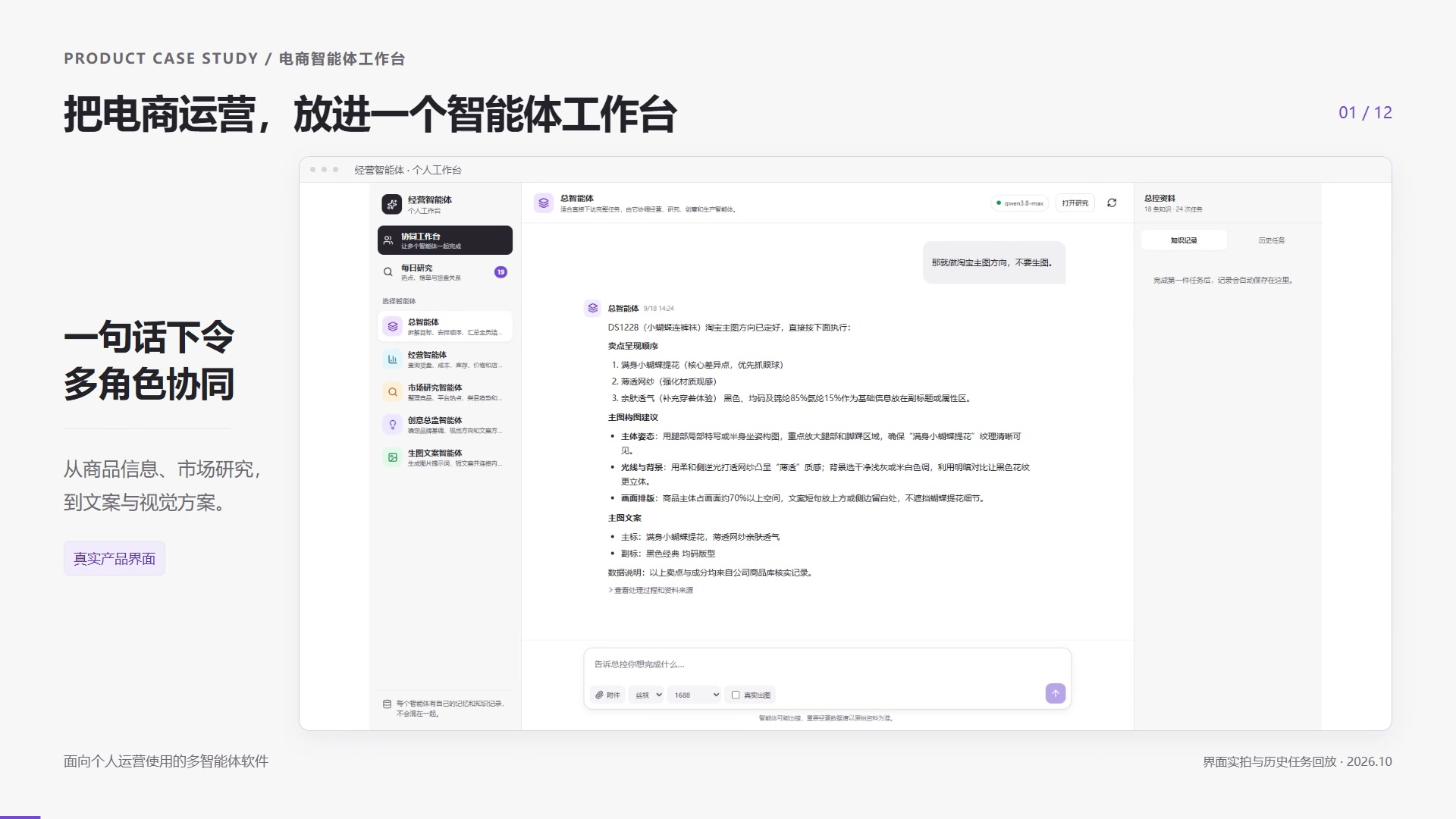This screenshot has height=819, width=1456.
Task: Expand 查看处理过程和资料来源 details
Action: tap(651, 590)
